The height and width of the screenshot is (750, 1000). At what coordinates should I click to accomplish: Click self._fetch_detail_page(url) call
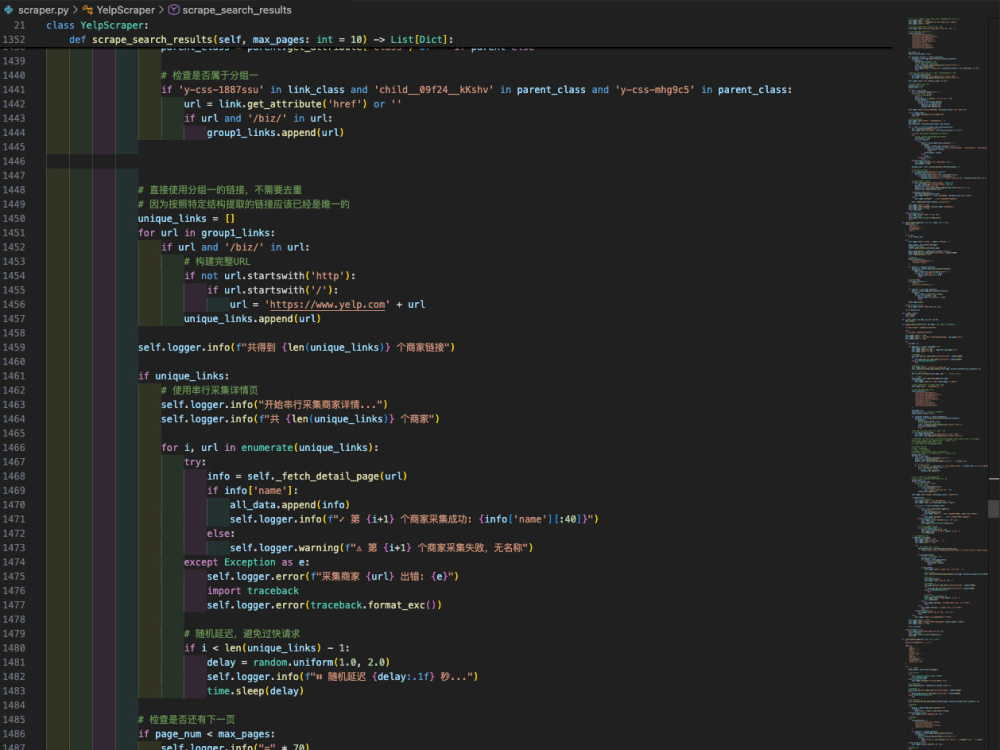tap(327, 476)
